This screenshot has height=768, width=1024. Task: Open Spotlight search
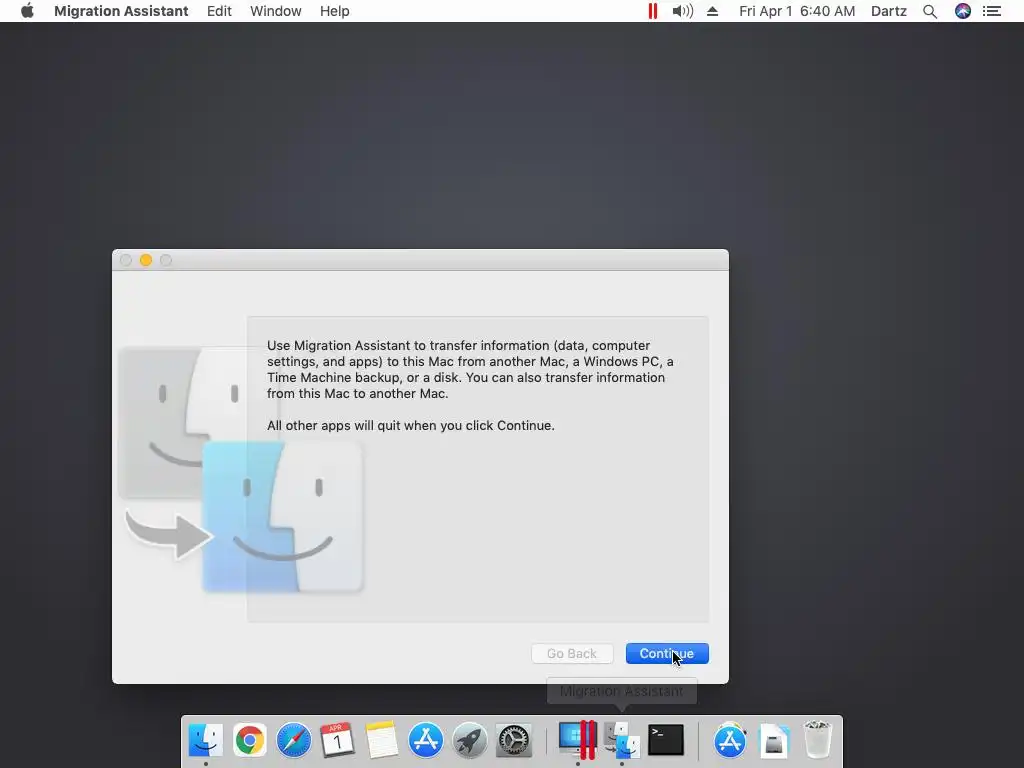pyautogui.click(x=930, y=11)
